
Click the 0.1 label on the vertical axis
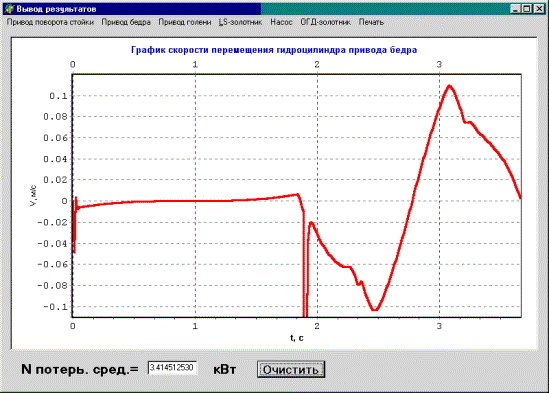tap(58, 96)
